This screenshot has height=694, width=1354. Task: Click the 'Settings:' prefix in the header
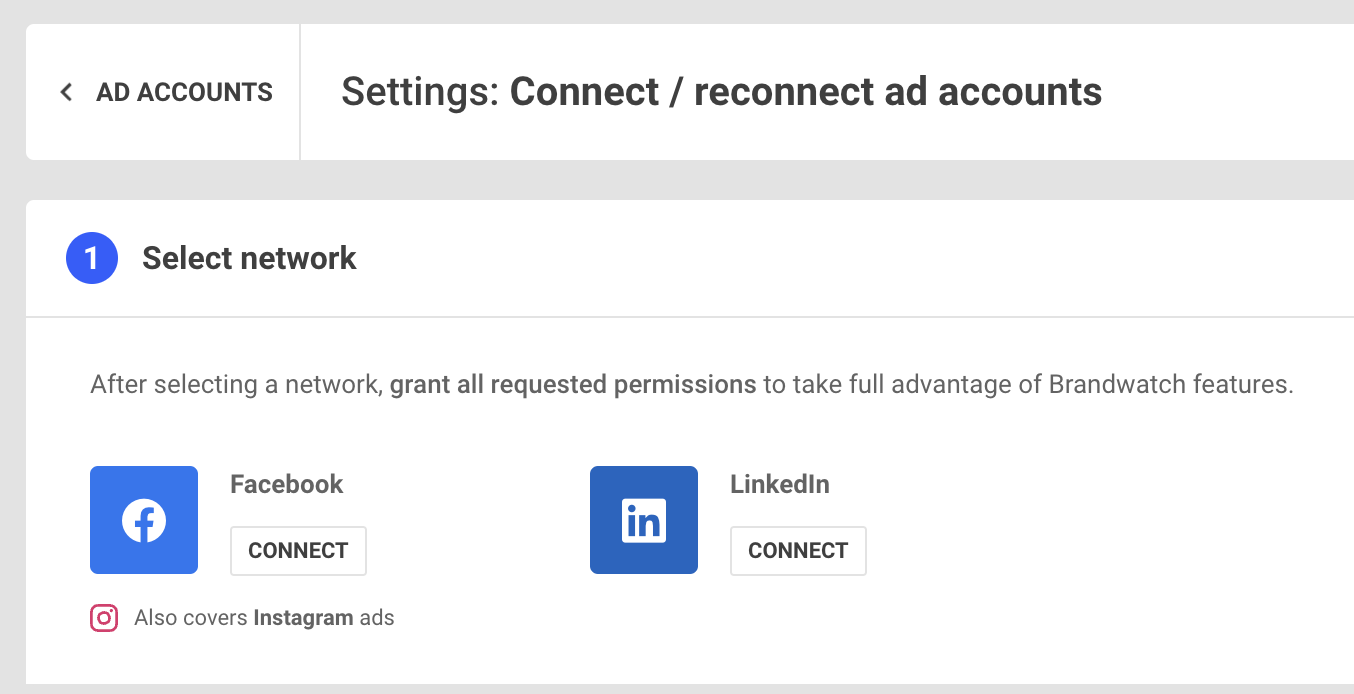[421, 92]
